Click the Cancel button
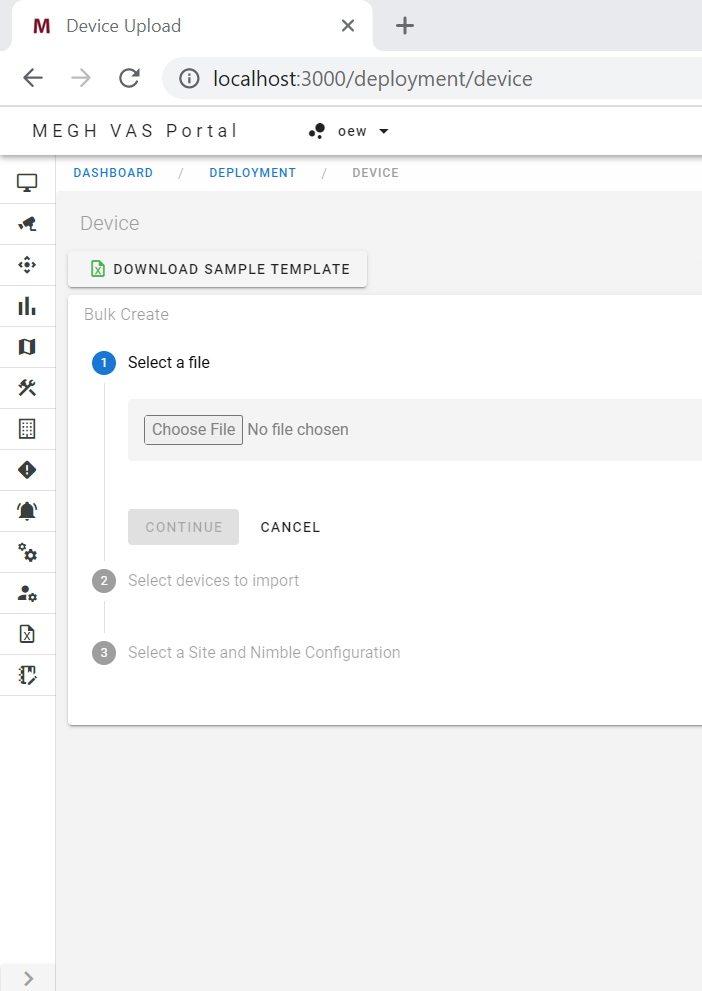This screenshot has width=702, height=991. click(290, 527)
